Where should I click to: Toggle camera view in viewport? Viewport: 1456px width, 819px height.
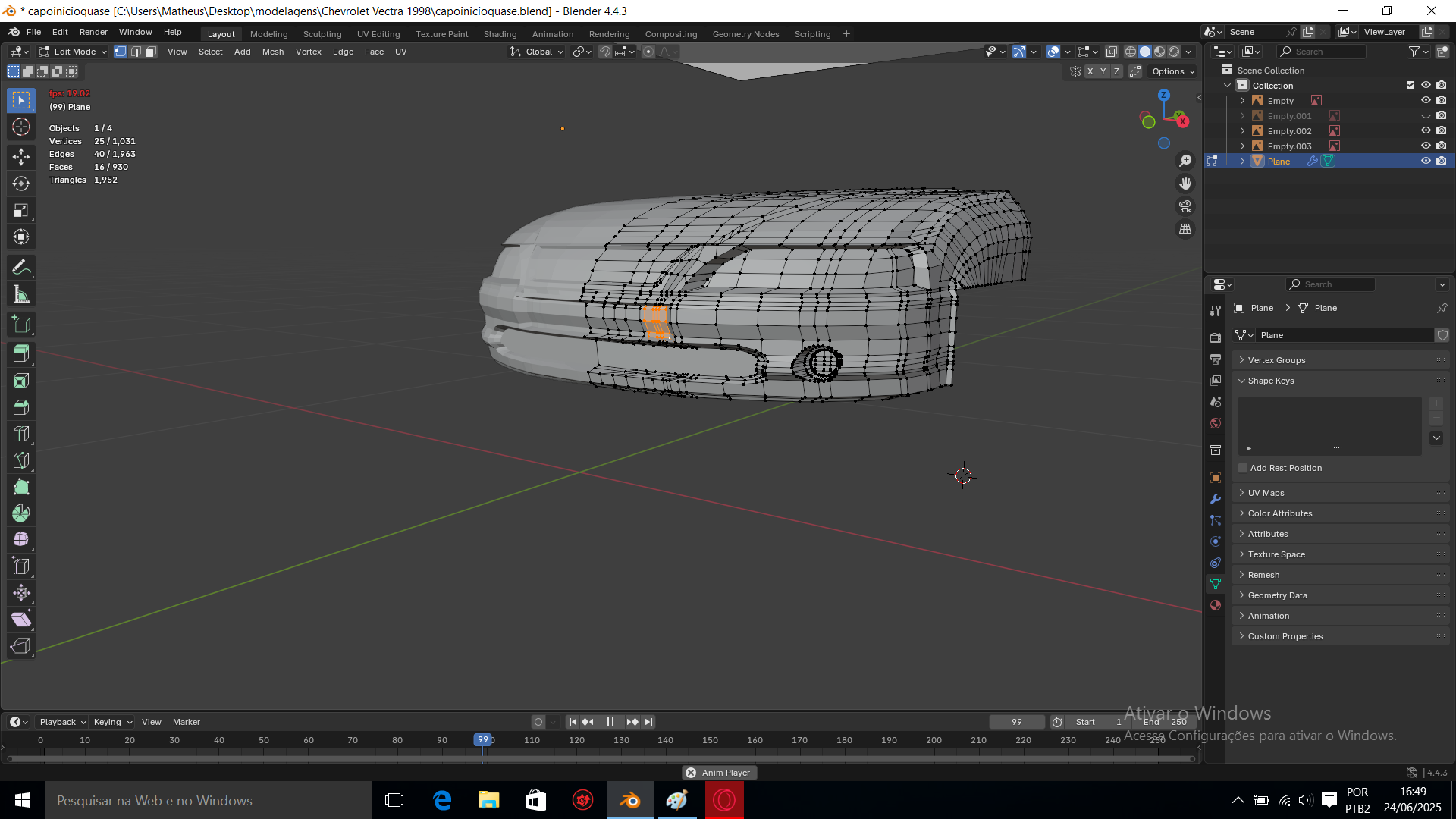point(1185,206)
